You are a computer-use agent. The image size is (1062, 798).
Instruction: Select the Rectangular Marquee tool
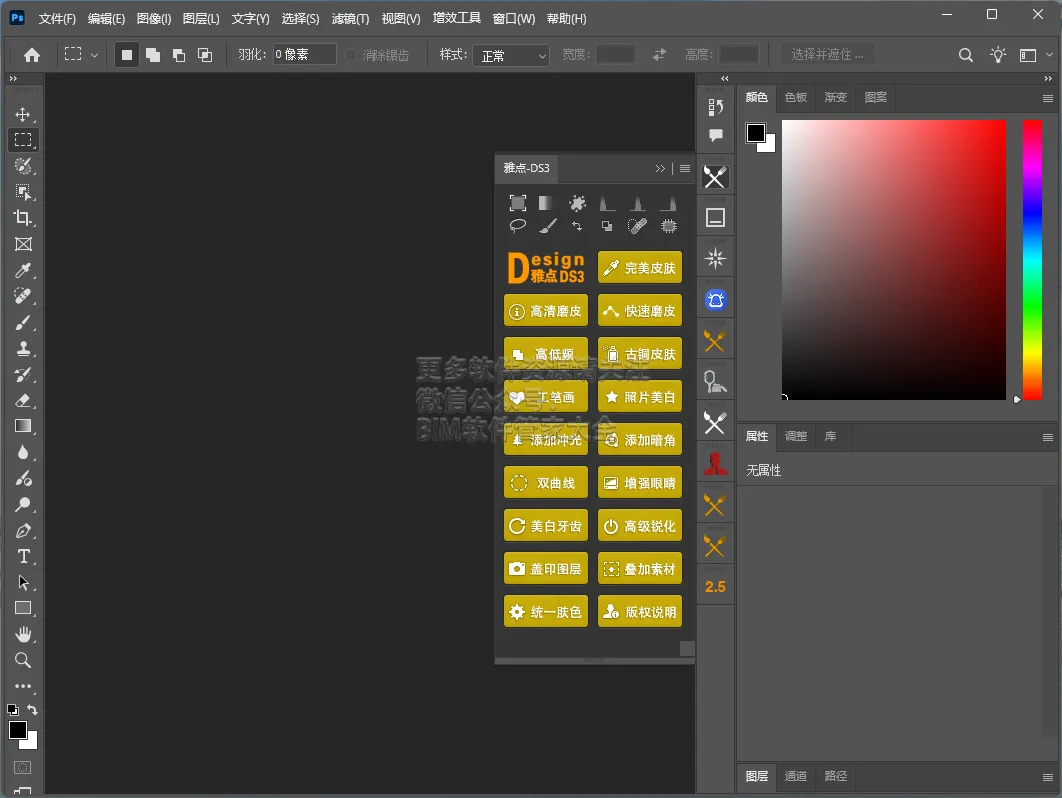coord(23,140)
